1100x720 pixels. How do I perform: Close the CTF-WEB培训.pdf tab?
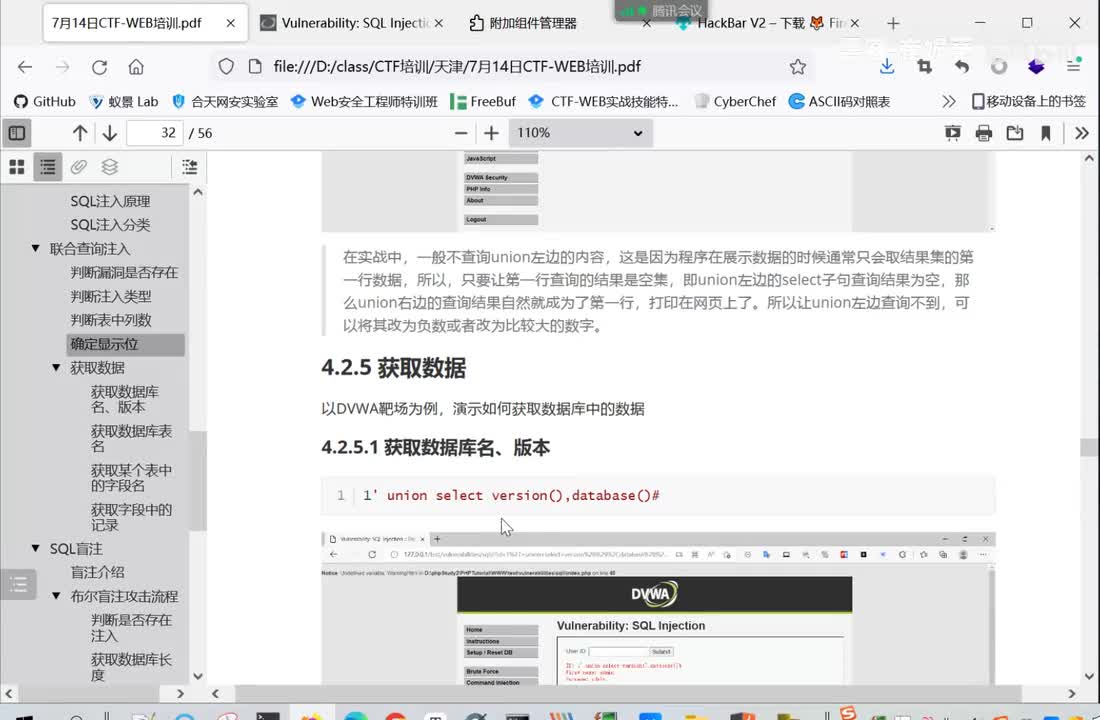pos(231,23)
